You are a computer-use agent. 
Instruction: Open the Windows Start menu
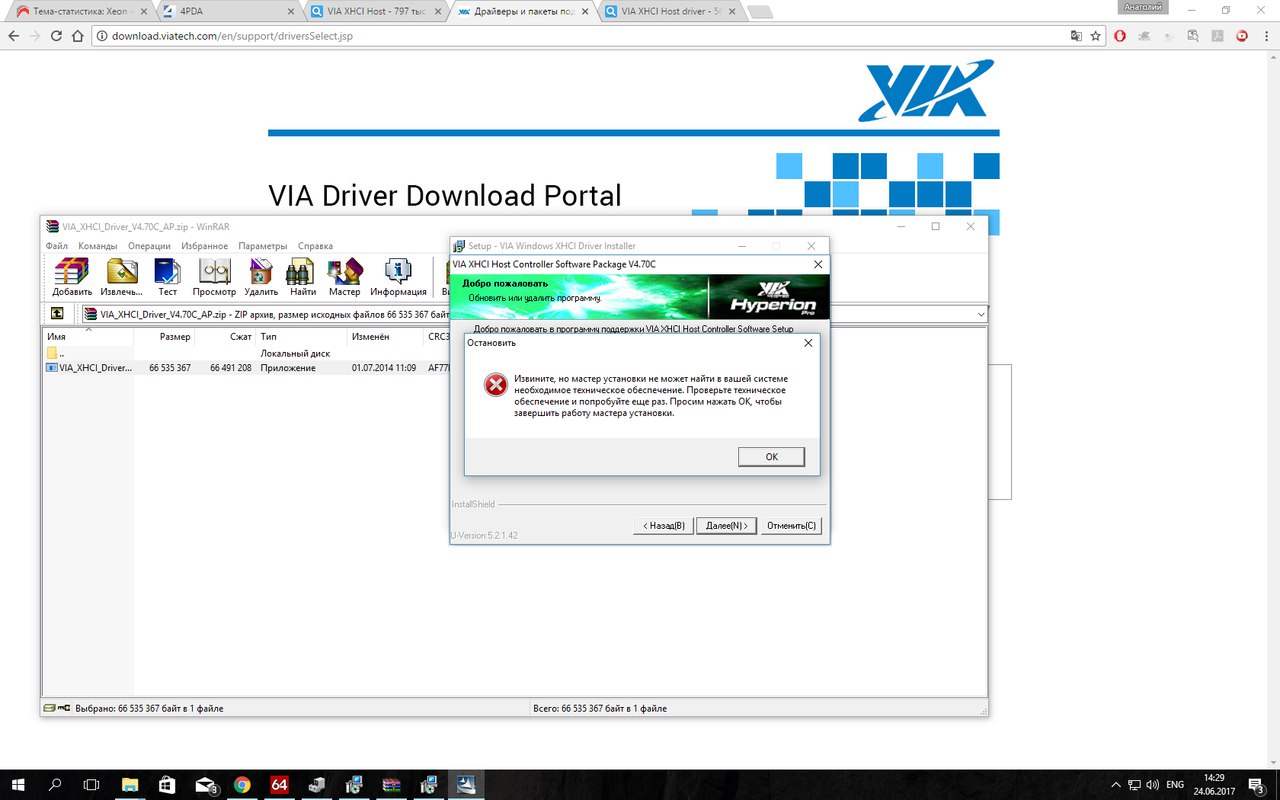(x=19, y=785)
